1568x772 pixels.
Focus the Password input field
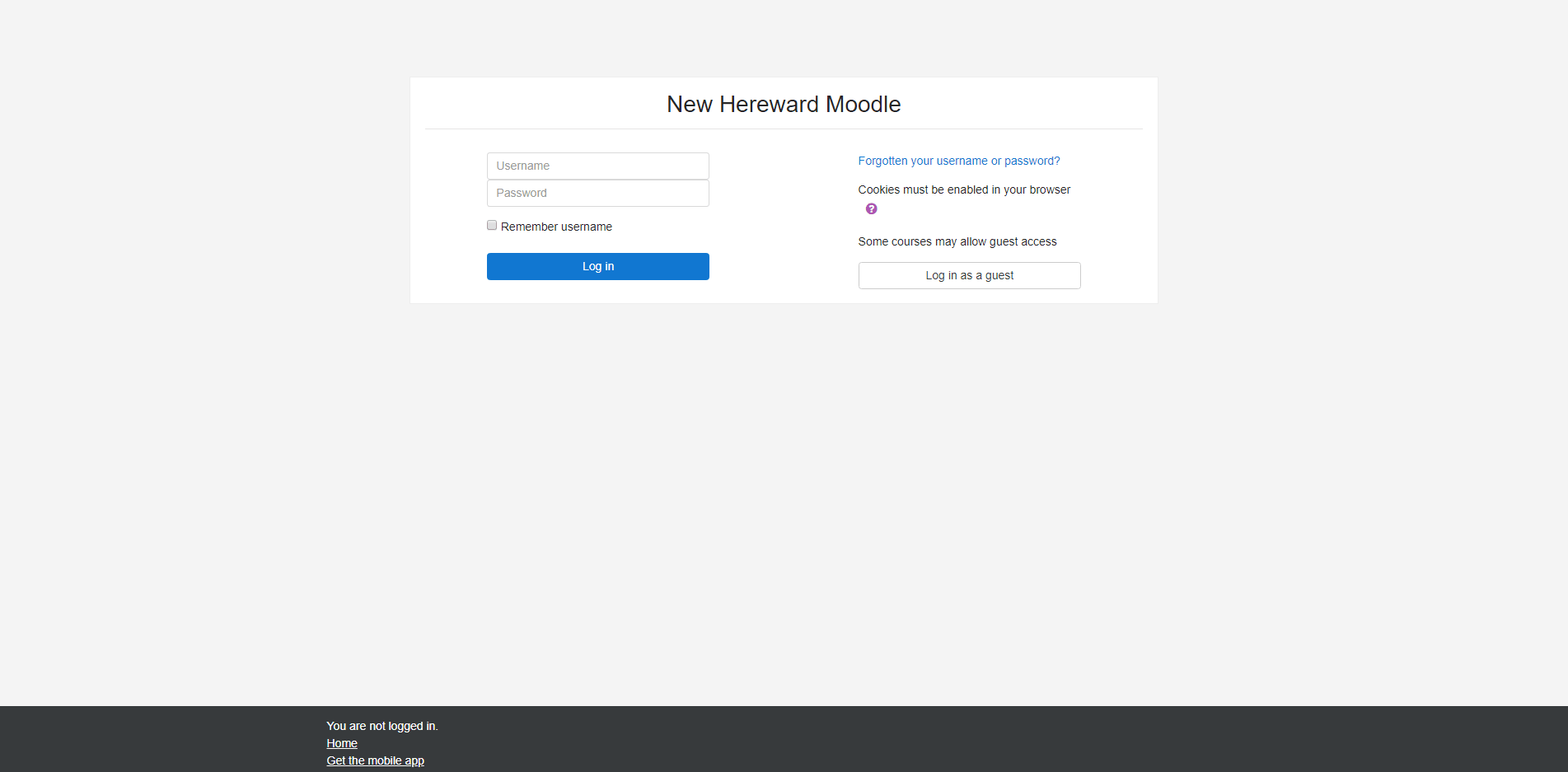point(597,193)
